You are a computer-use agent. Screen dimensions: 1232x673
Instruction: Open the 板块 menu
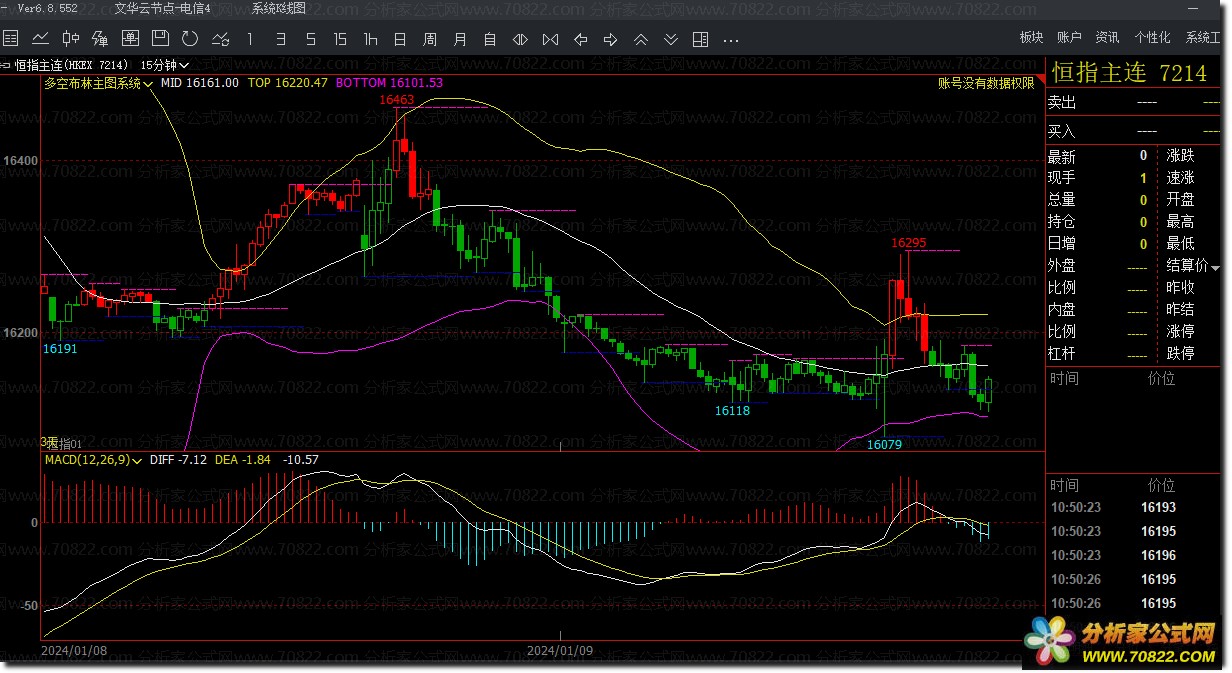click(1031, 37)
